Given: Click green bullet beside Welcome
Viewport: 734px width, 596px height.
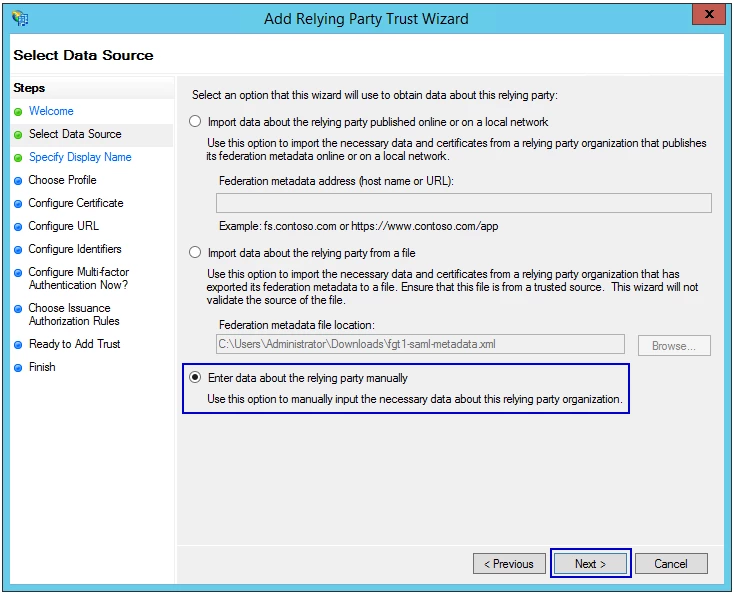Looking at the screenshot, I should (18, 112).
